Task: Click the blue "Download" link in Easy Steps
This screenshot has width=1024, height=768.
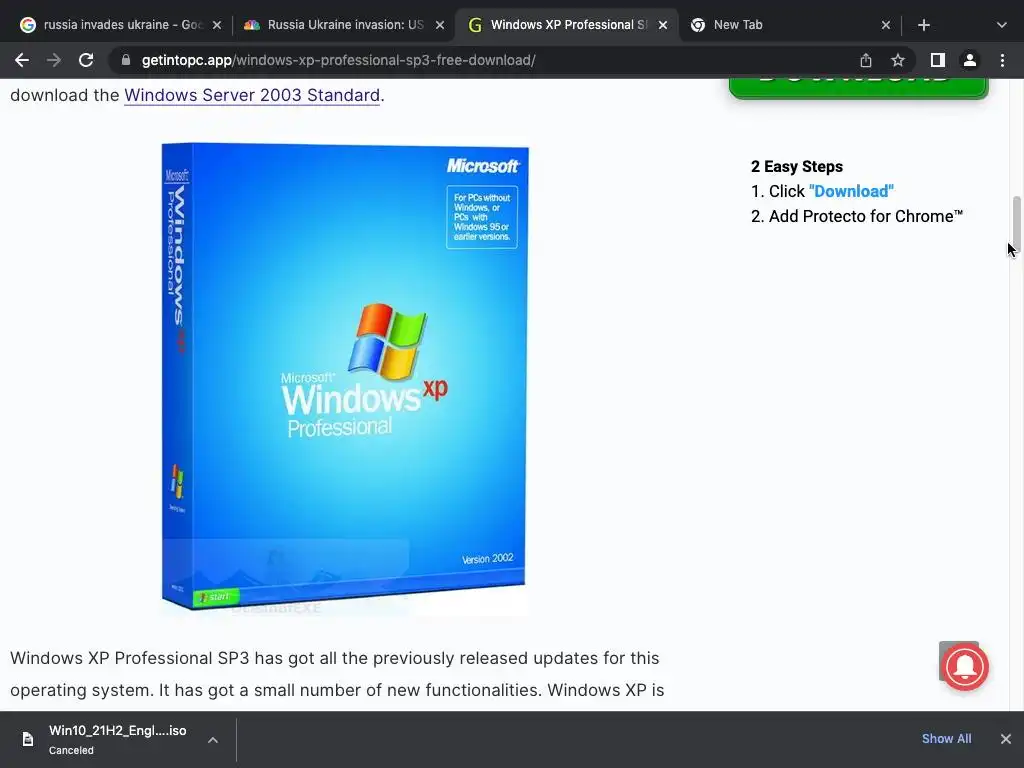Action: pyautogui.click(x=851, y=191)
